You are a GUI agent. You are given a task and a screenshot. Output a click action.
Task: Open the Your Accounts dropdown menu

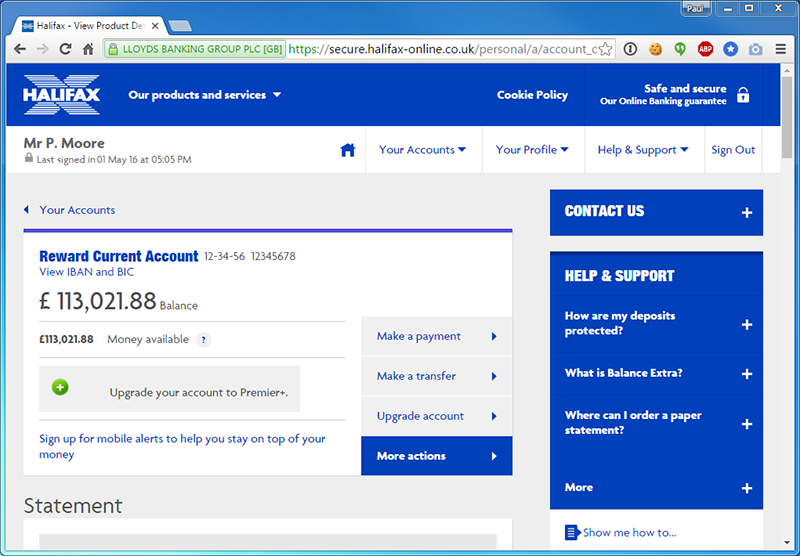(422, 150)
